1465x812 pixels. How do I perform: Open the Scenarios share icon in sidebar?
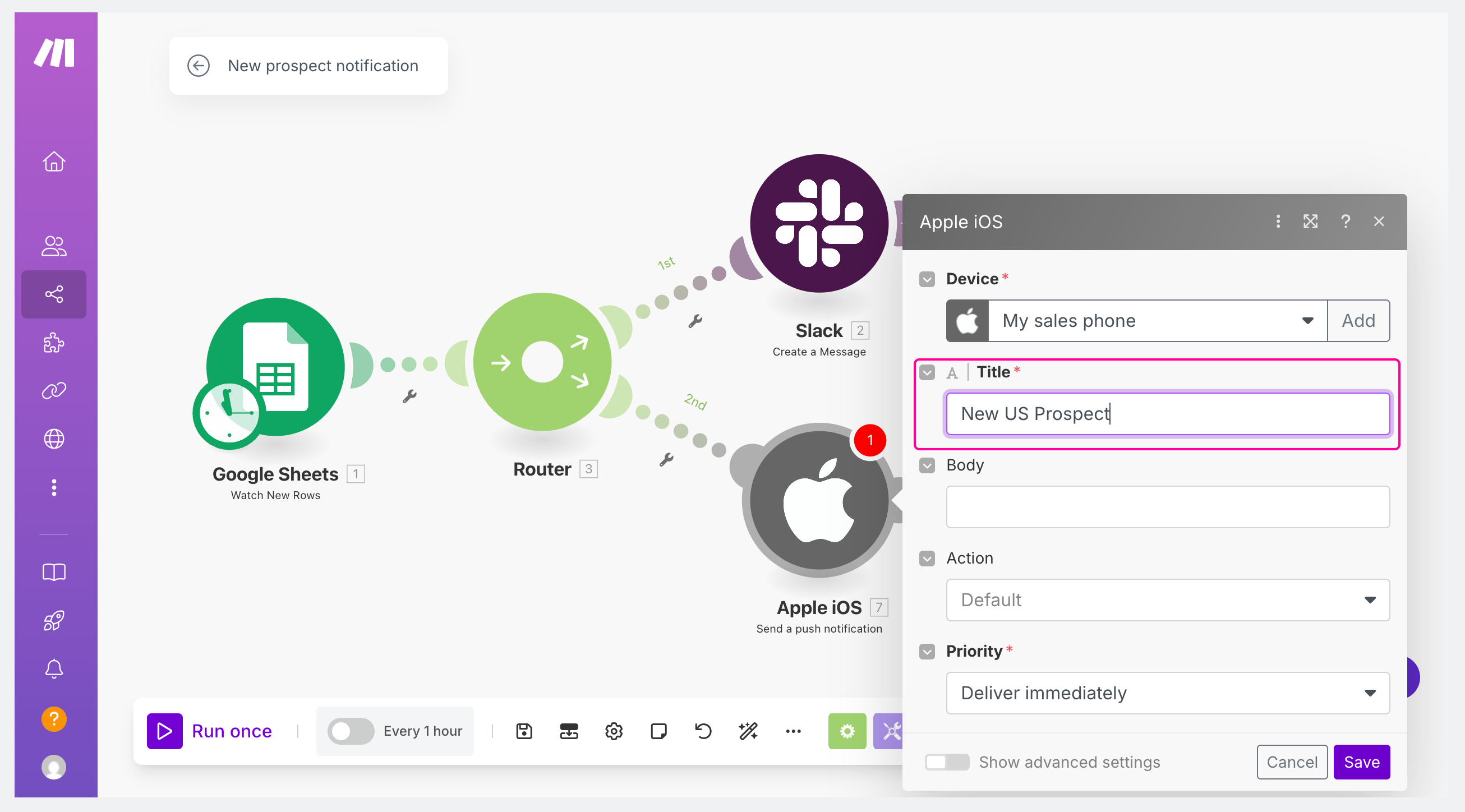point(54,294)
